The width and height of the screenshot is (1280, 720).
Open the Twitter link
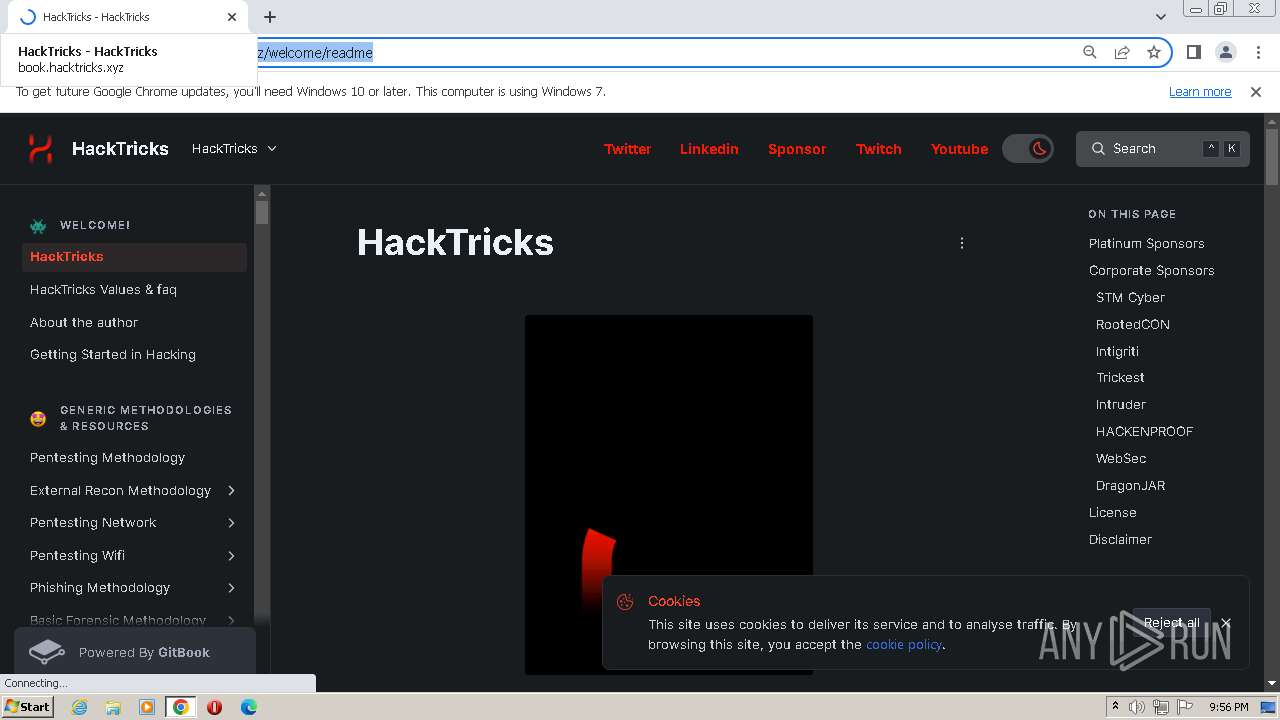pos(627,149)
